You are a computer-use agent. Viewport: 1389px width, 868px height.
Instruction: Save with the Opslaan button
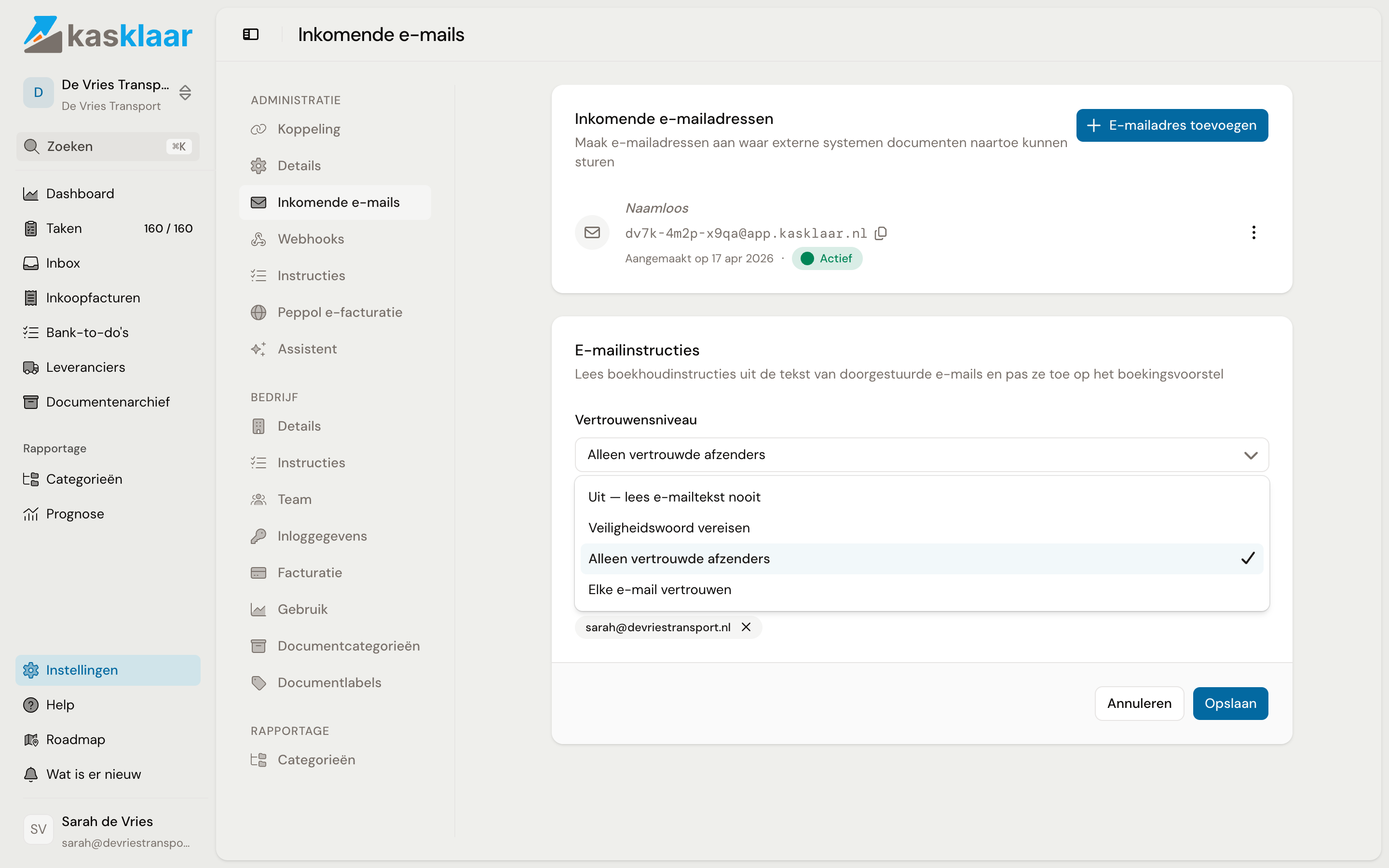tap(1230, 703)
